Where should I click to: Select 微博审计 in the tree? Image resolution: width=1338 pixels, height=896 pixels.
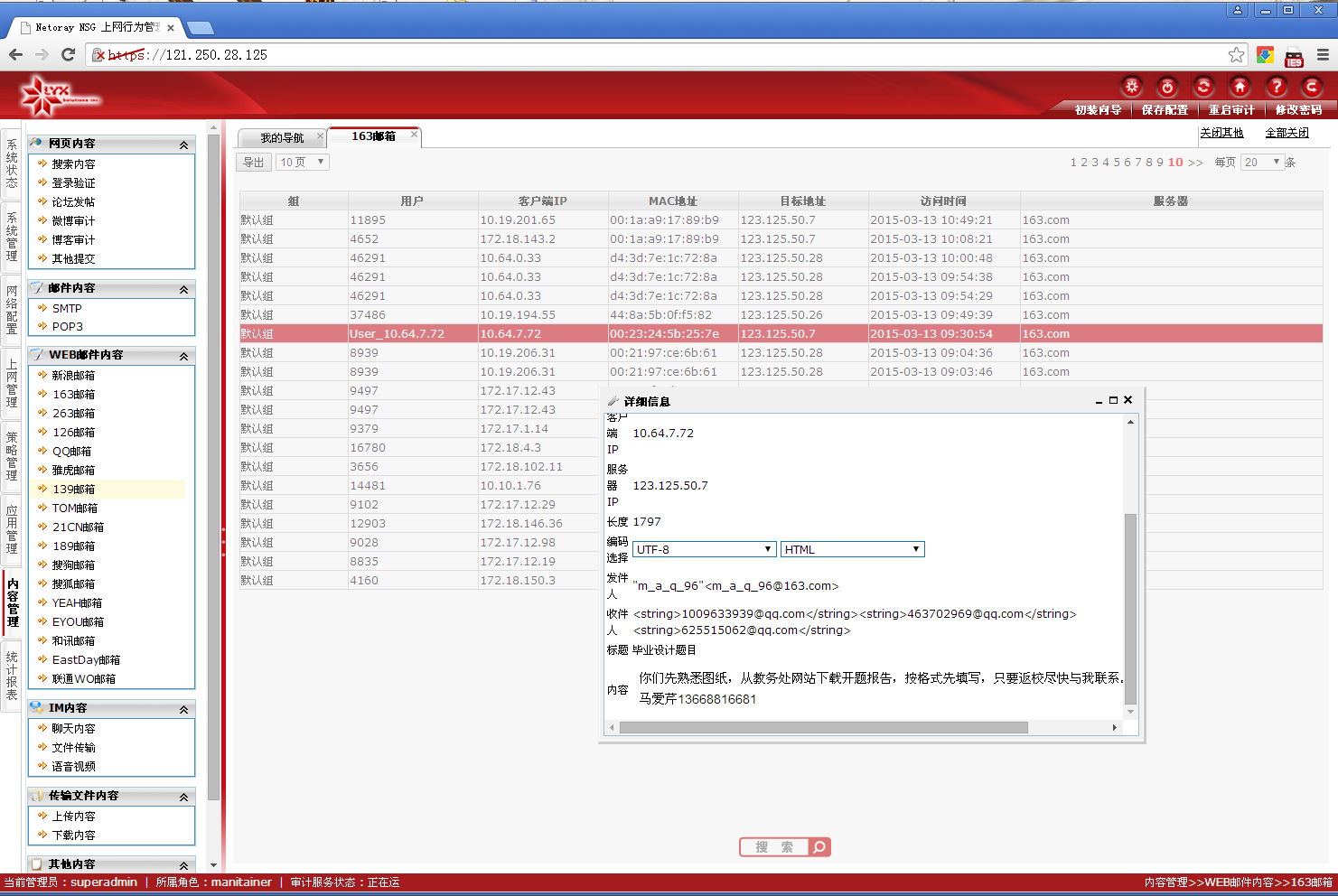[x=73, y=221]
